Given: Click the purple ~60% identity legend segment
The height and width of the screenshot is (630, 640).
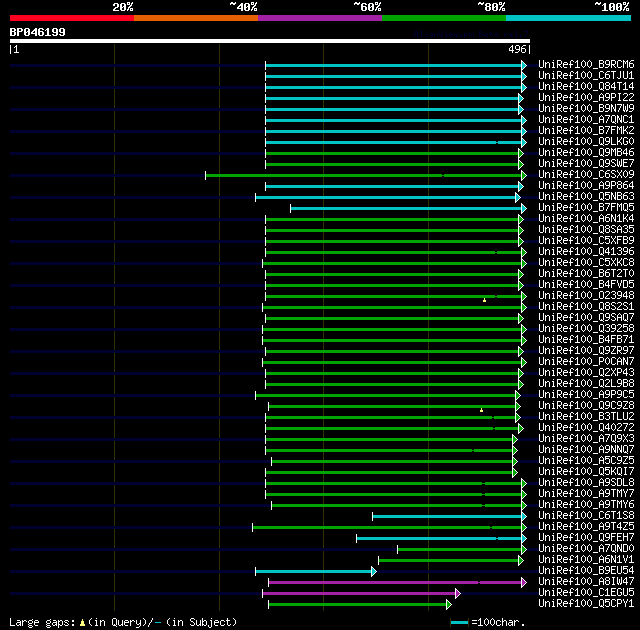Looking at the screenshot, I should click(320, 18).
